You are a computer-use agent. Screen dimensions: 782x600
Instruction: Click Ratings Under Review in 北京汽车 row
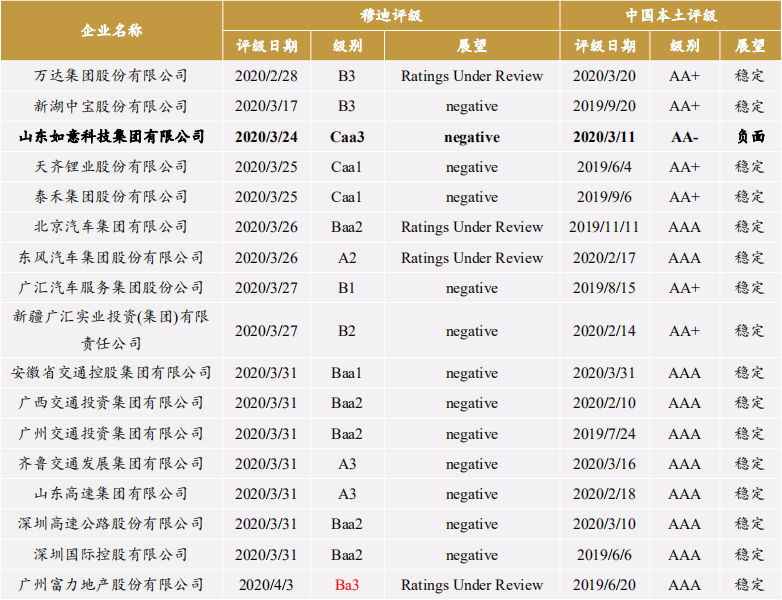point(472,227)
